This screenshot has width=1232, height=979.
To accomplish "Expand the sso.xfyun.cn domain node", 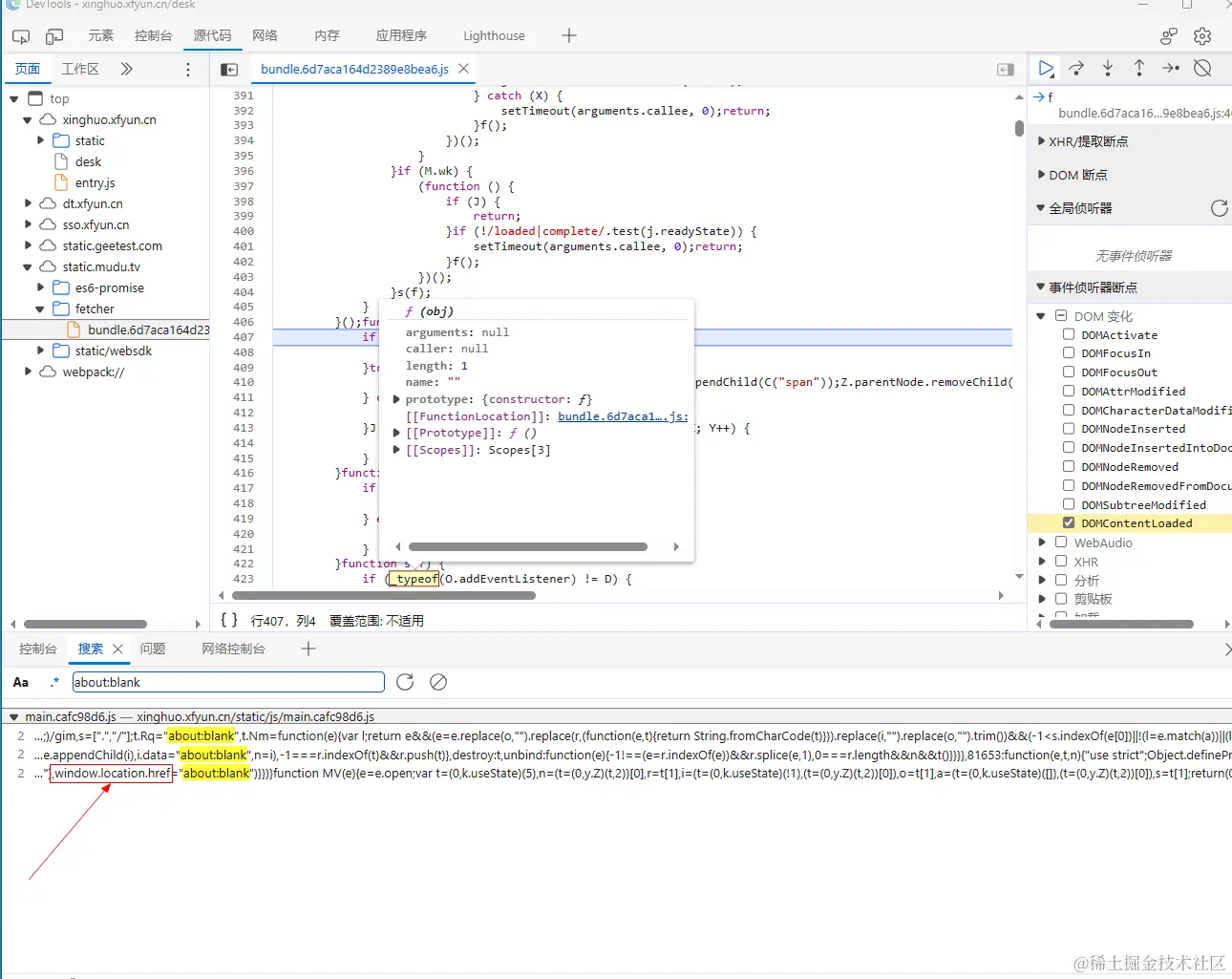I will pos(28,224).
